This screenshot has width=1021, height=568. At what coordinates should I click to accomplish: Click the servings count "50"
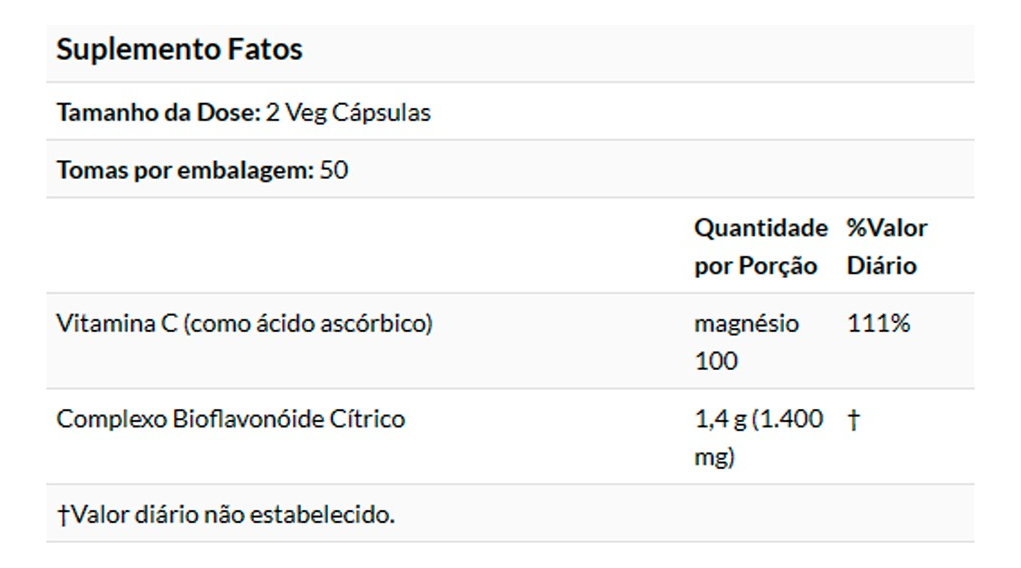coord(334,170)
